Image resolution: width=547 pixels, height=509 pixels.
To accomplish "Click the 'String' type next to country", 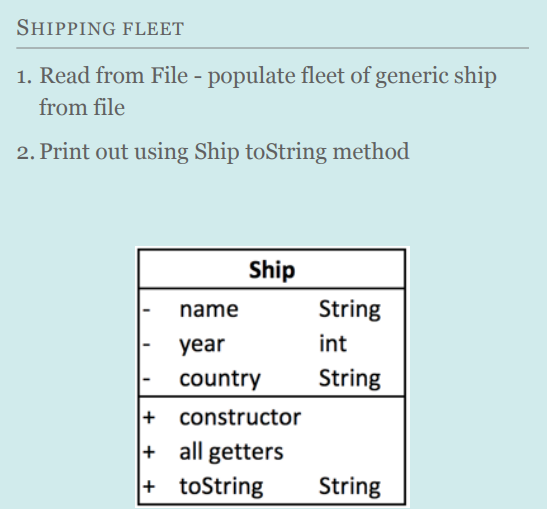I will click(x=350, y=379).
